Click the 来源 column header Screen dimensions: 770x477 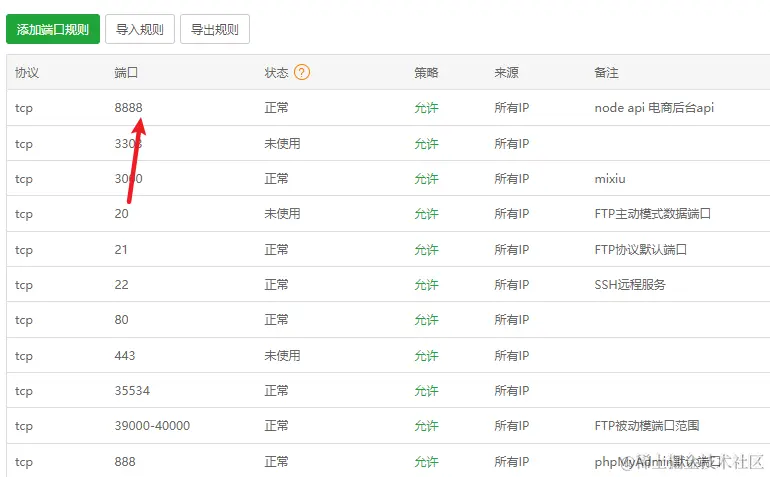point(506,73)
